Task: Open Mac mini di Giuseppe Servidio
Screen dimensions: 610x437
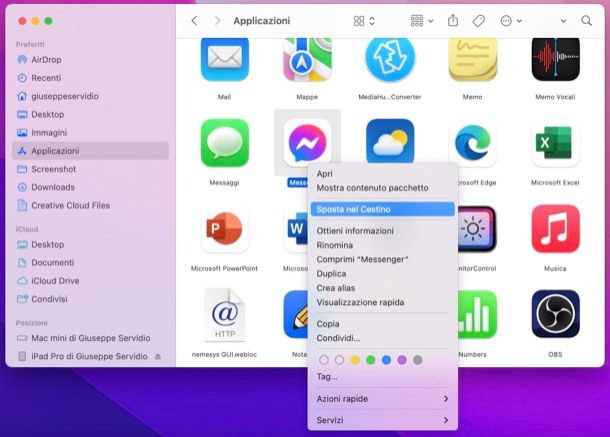Action: pyautogui.click(x=90, y=338)
